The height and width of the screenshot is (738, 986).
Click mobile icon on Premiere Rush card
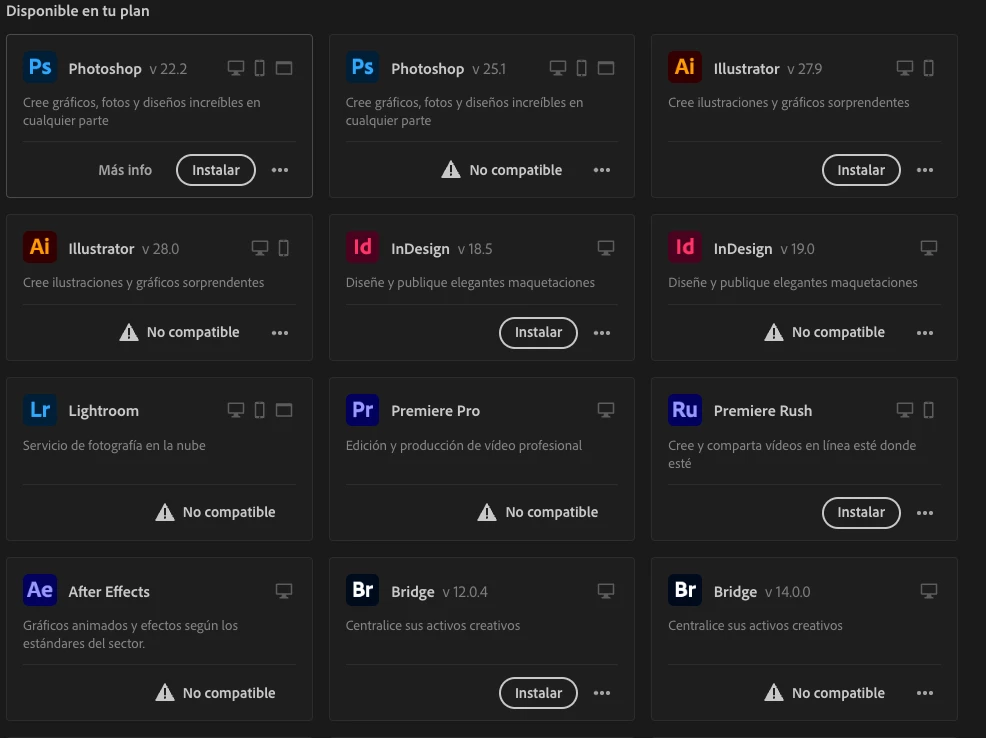click(x=929, y=410)
